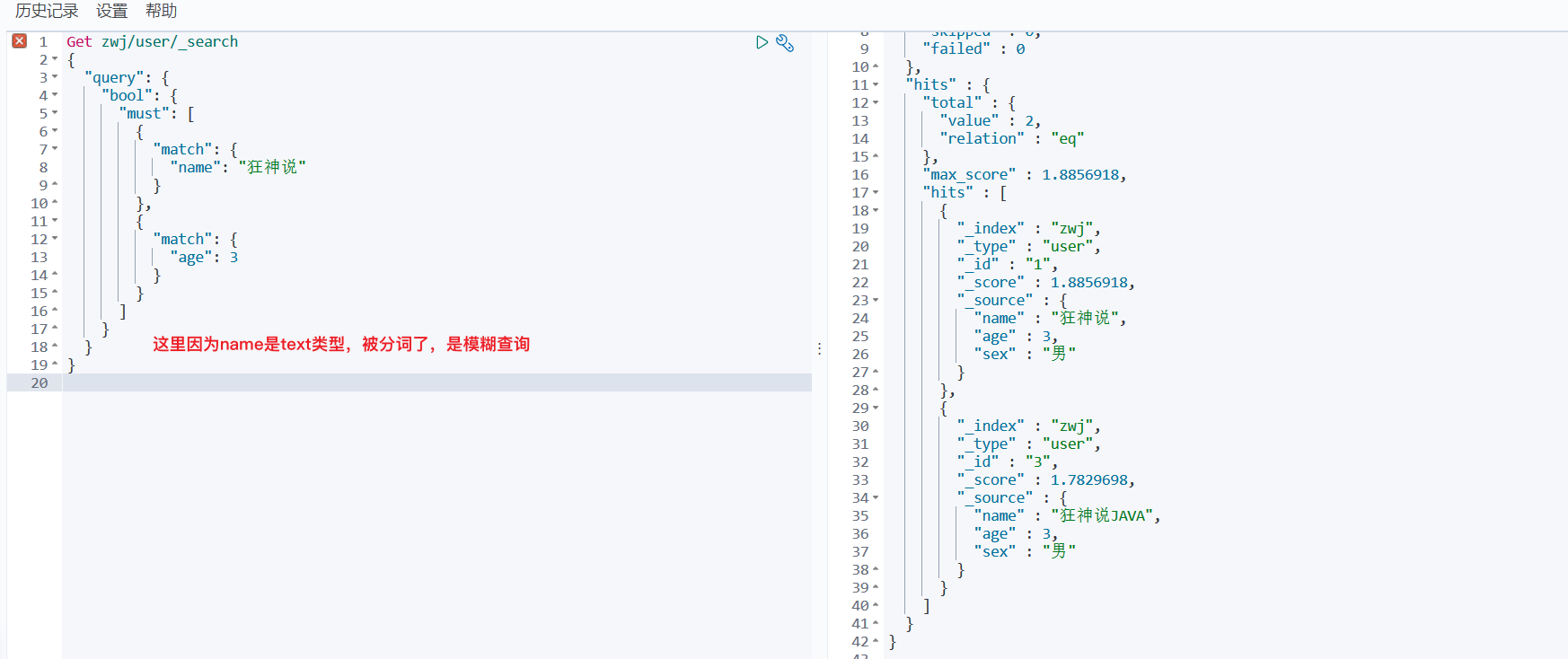Place cursor on "Get zwj/user/_search" request line
This screenshot has width=1568, height=659.
tap(153, 41)
